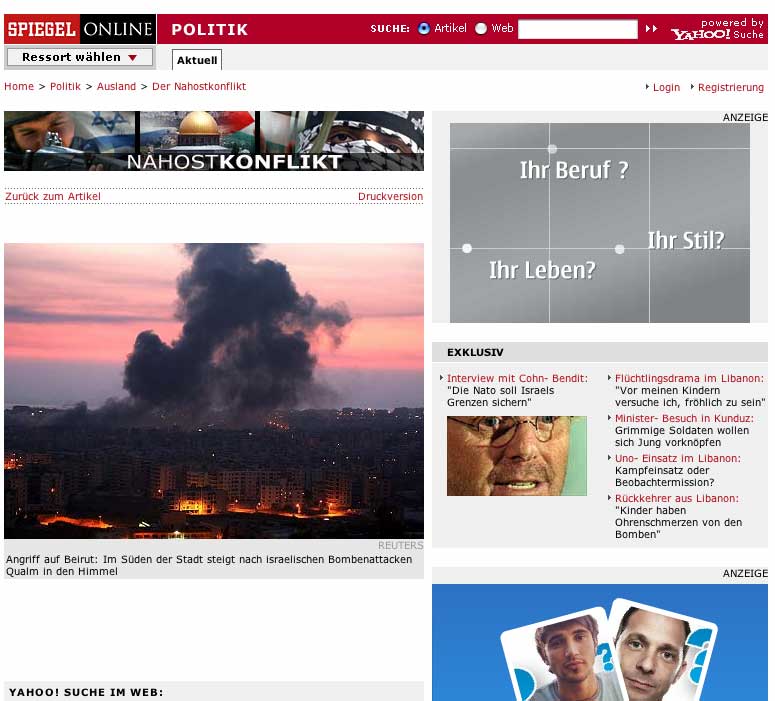The height and width of the screenshot is (701, 775).
Task: Click the Spiegel Online logo
Action: point(80,29)
